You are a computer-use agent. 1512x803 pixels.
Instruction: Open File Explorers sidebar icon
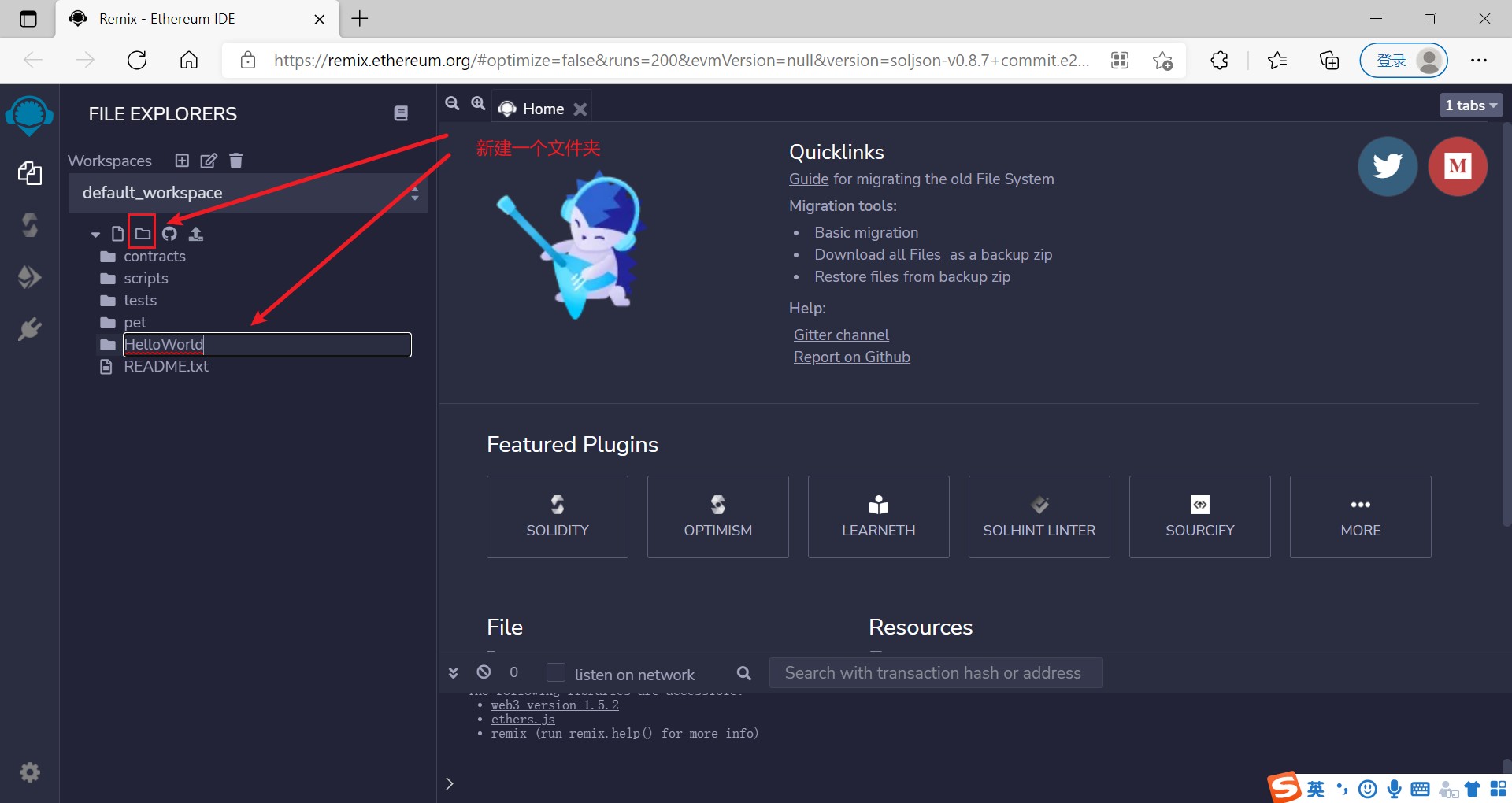[30, 173]
